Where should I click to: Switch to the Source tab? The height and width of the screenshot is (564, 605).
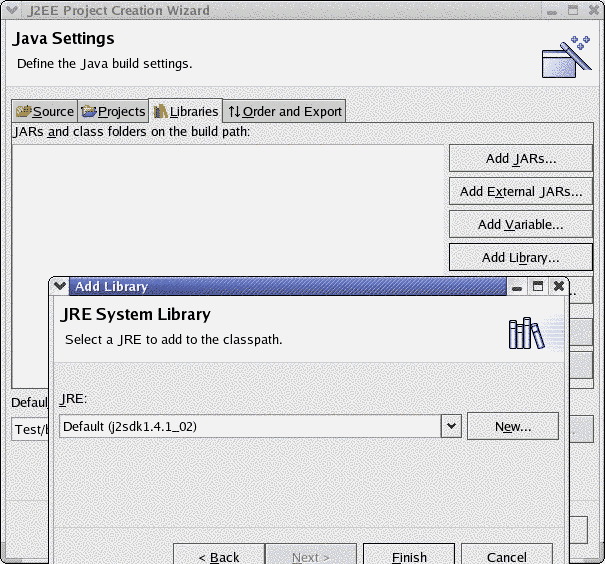(45, 111)
